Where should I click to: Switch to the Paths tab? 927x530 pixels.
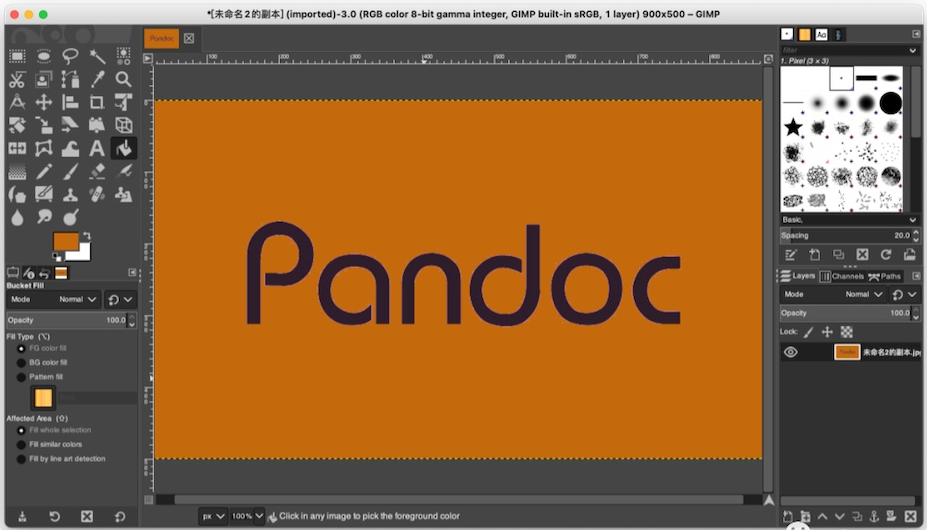884,276
